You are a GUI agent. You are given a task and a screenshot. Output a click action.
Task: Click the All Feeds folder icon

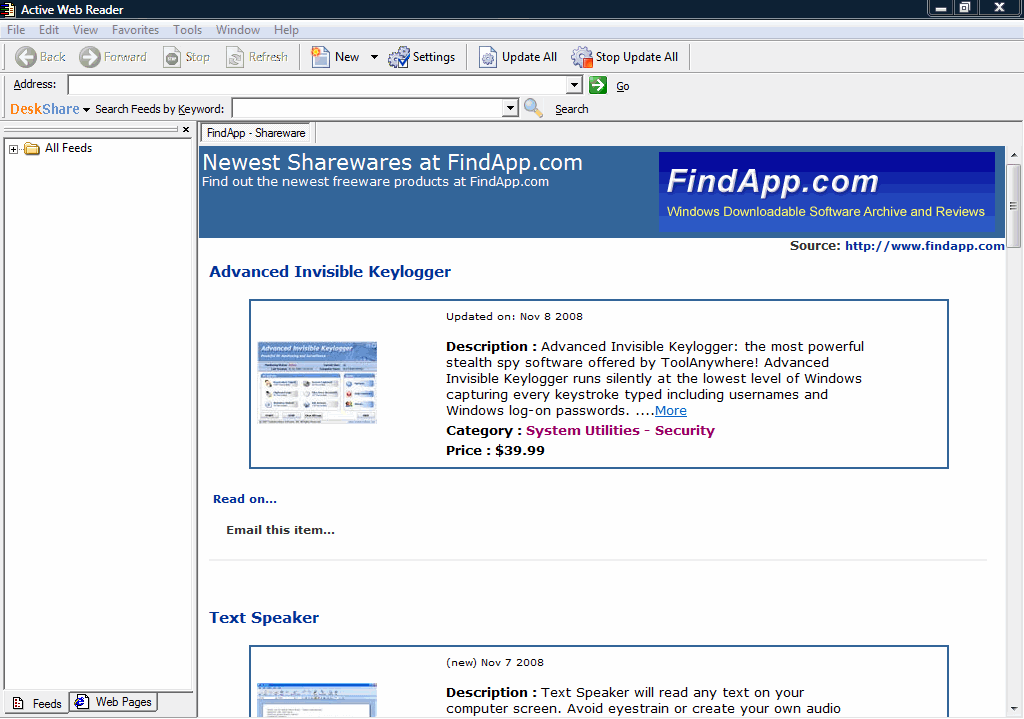(x=32, y=148)
